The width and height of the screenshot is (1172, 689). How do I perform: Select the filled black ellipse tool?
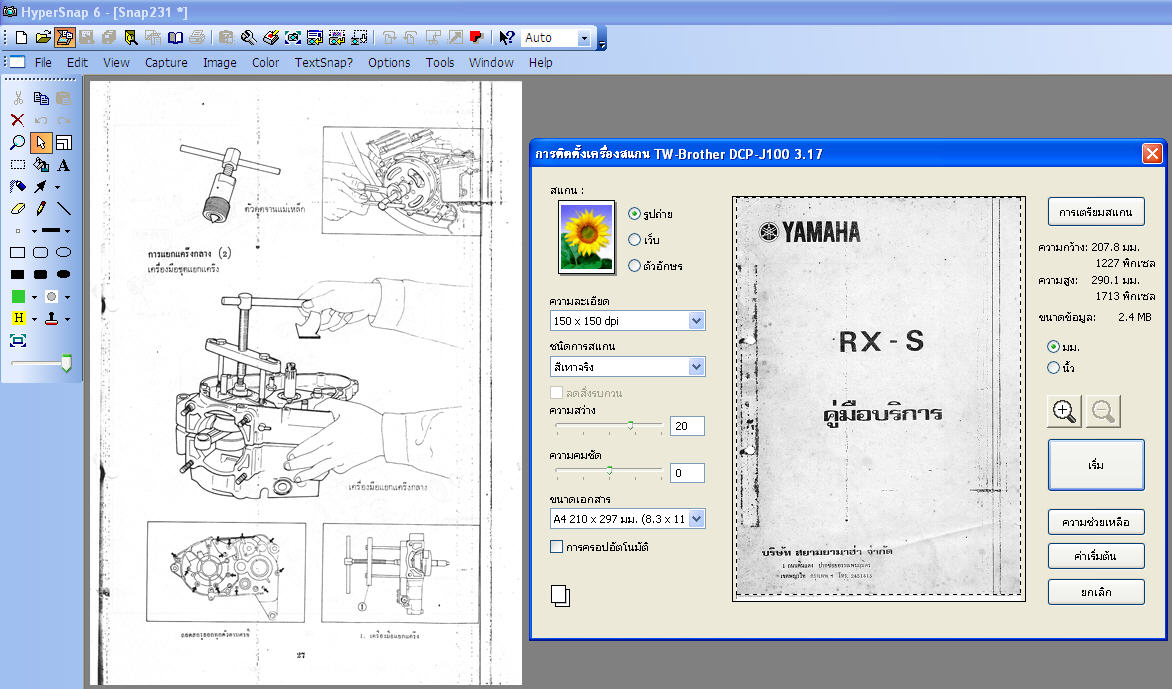64,274
